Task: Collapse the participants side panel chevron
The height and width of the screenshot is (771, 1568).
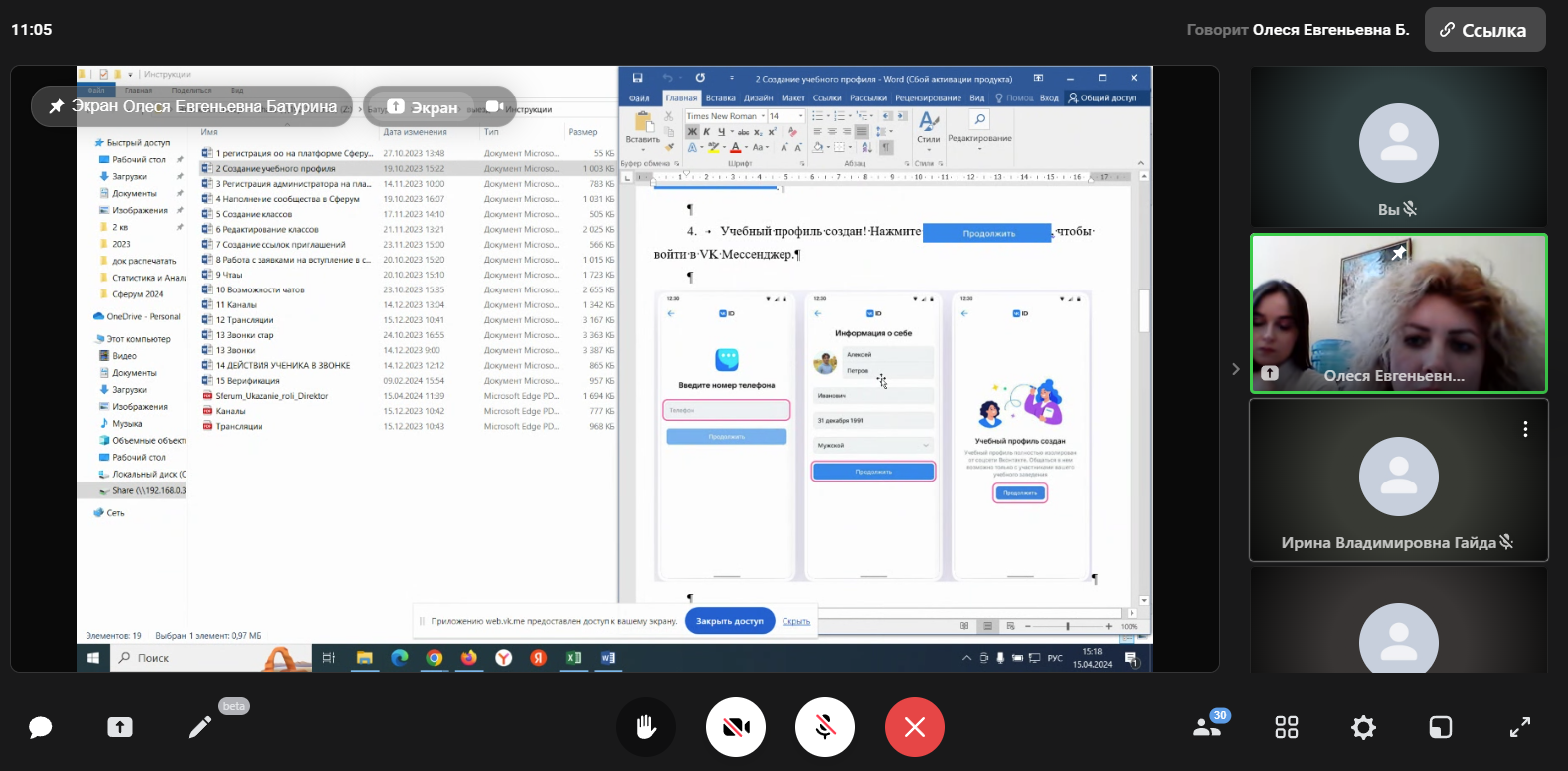Action: point(1235,369)
